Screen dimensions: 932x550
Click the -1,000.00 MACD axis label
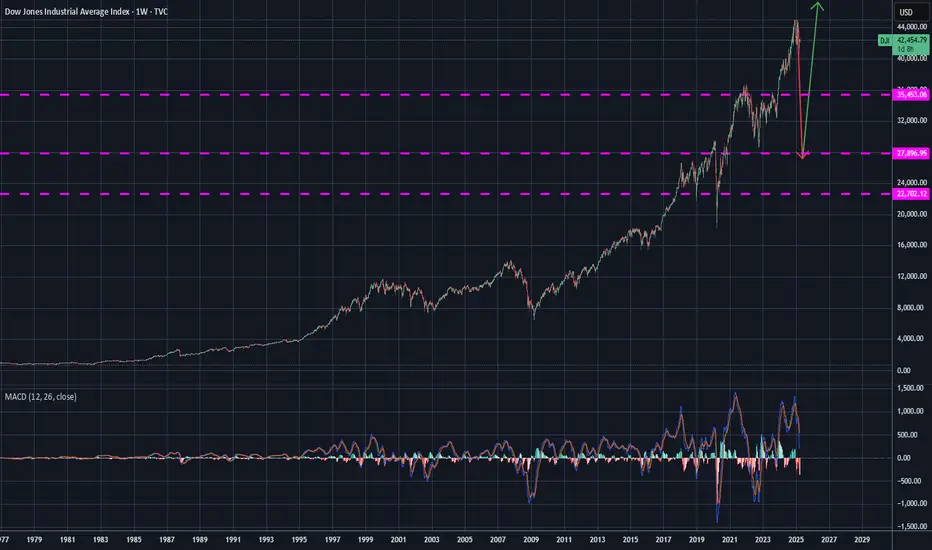[x=912, y=504]
